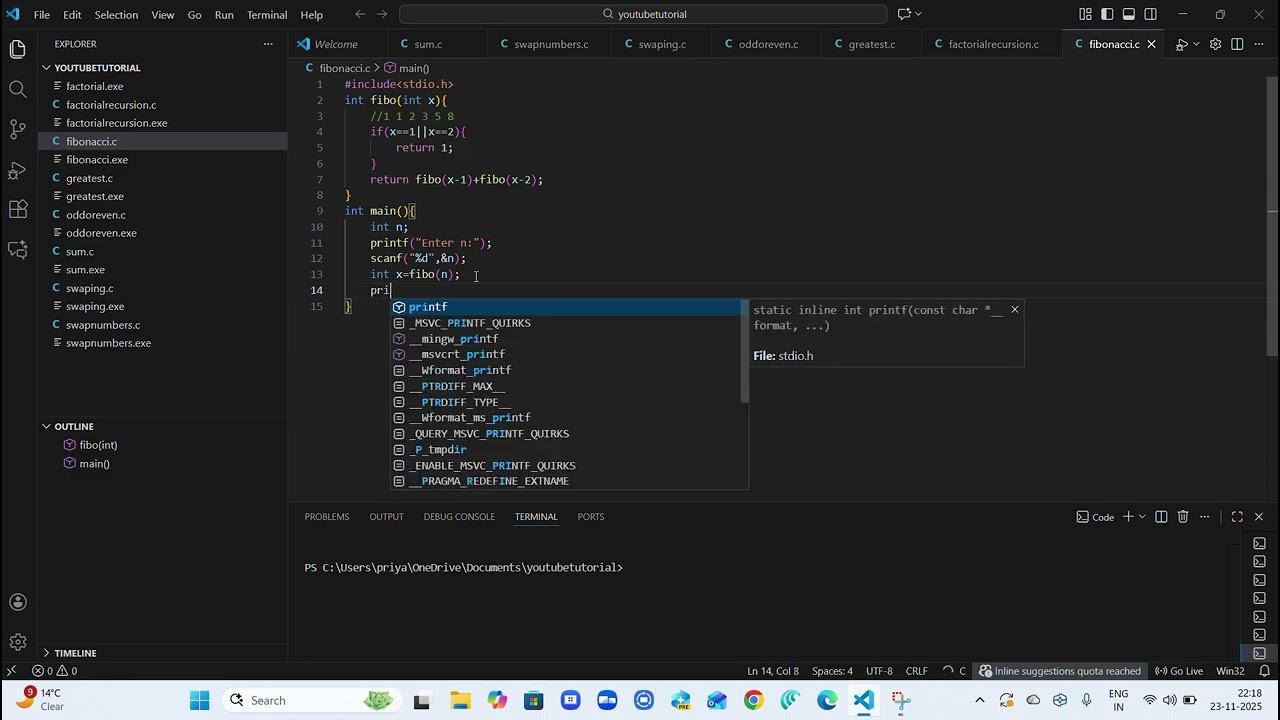Open errors and warnings status indicator
The image size is (1280, 720).
click(x=54, y=671)
